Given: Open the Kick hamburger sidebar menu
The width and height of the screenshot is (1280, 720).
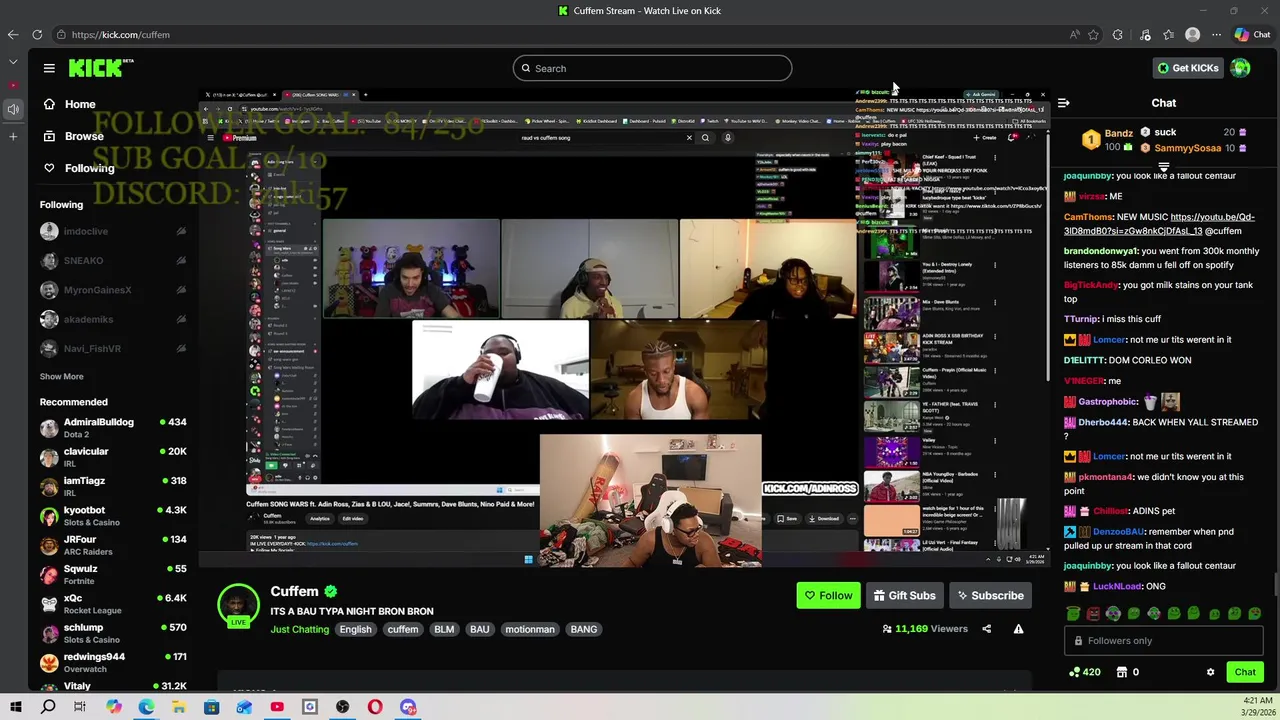Looking at the screenshot, I should [x=49, y=68].
